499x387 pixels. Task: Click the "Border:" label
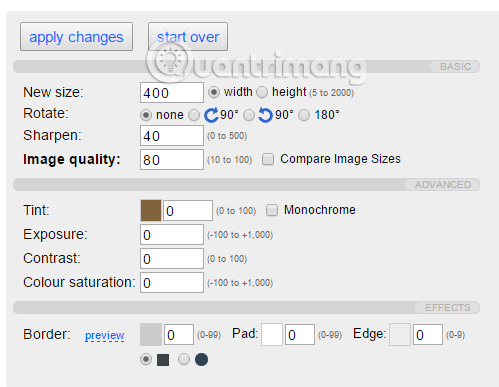(x=47, y=334)
